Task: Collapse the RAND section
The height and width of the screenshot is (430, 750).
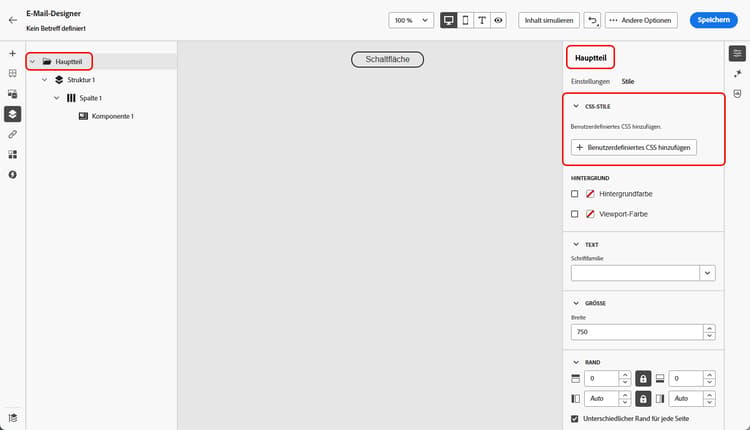Action: coord(576,362)
